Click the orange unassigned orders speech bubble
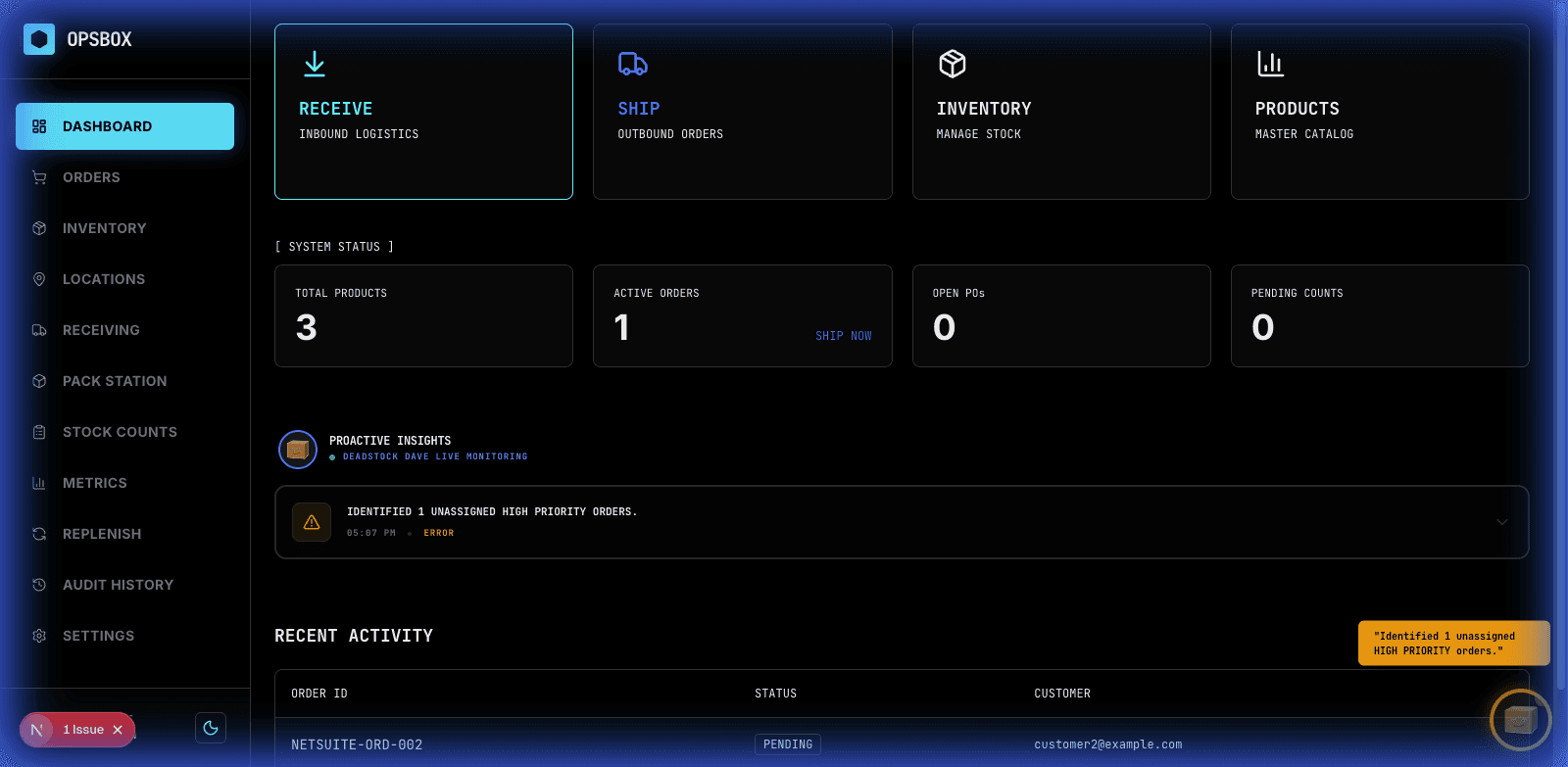 (1454, 644)
